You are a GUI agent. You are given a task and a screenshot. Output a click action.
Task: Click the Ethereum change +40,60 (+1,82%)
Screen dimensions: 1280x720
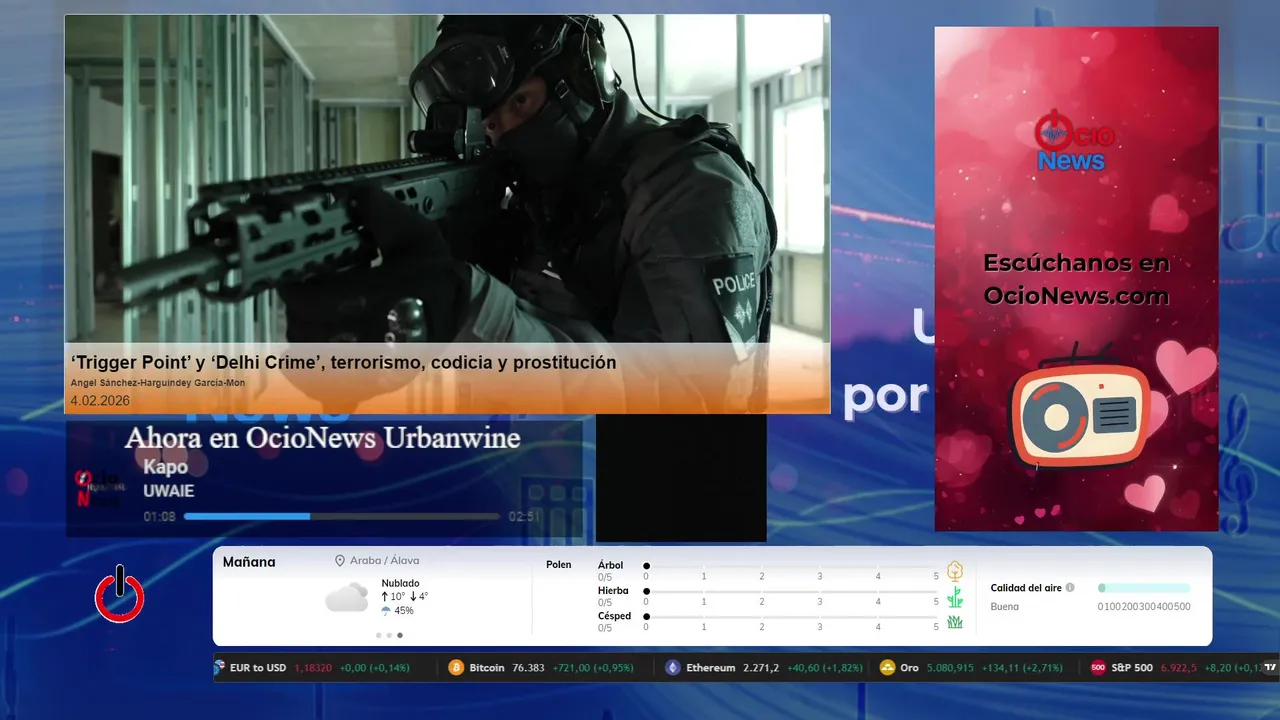pos(824,668)
